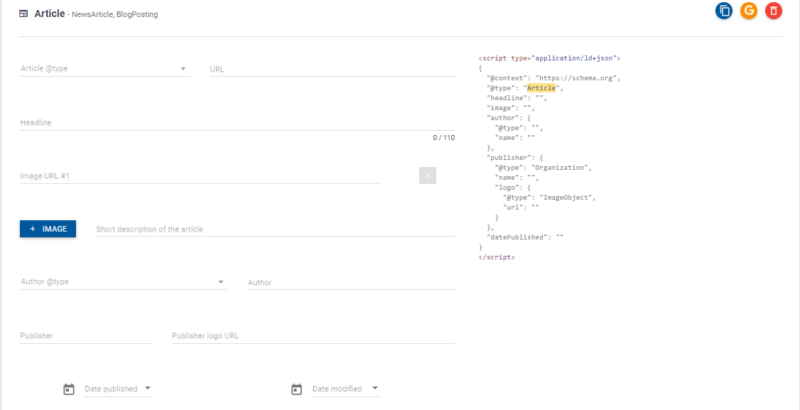
Task: Open the Date published dropdown arrow
Action: [147, 388]
